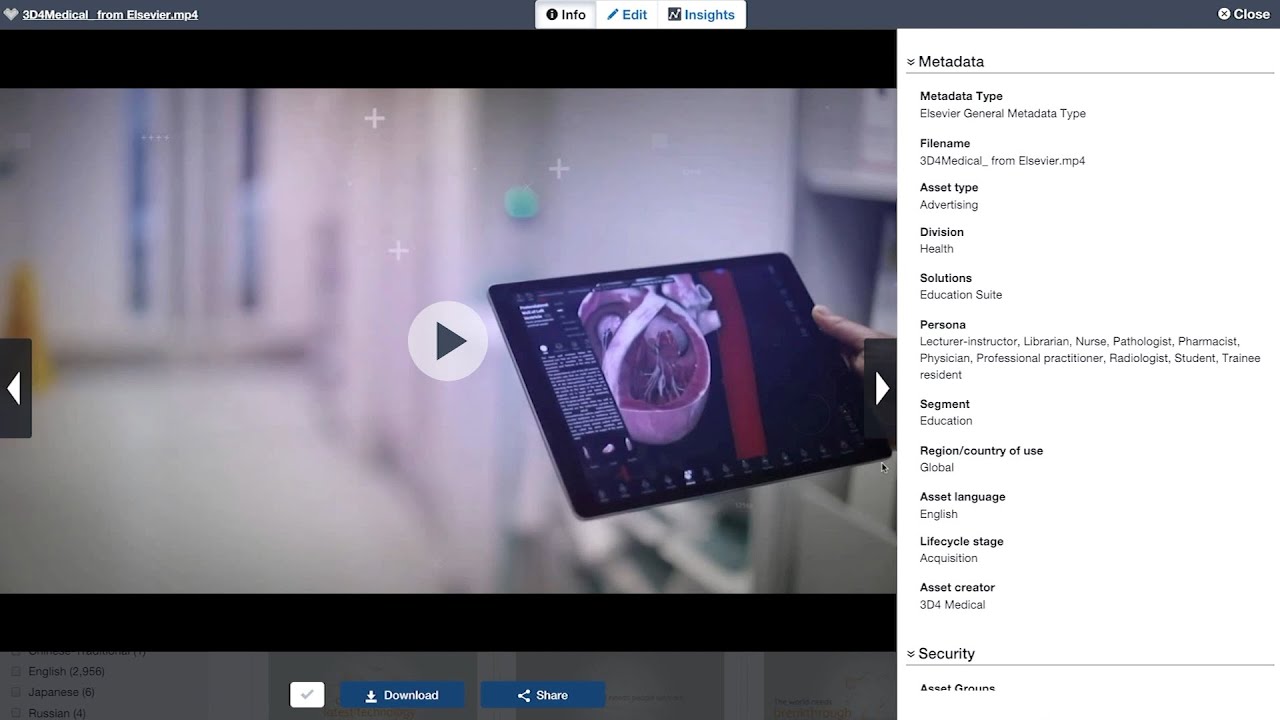Click the 'Education Suite' solutions value

click(961, 294)
